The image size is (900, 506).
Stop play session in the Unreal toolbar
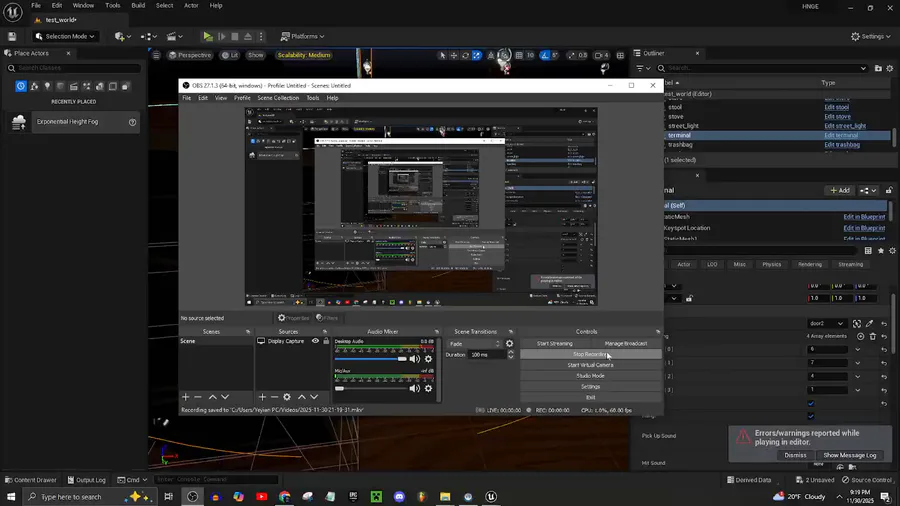click(x=235, y=36)
